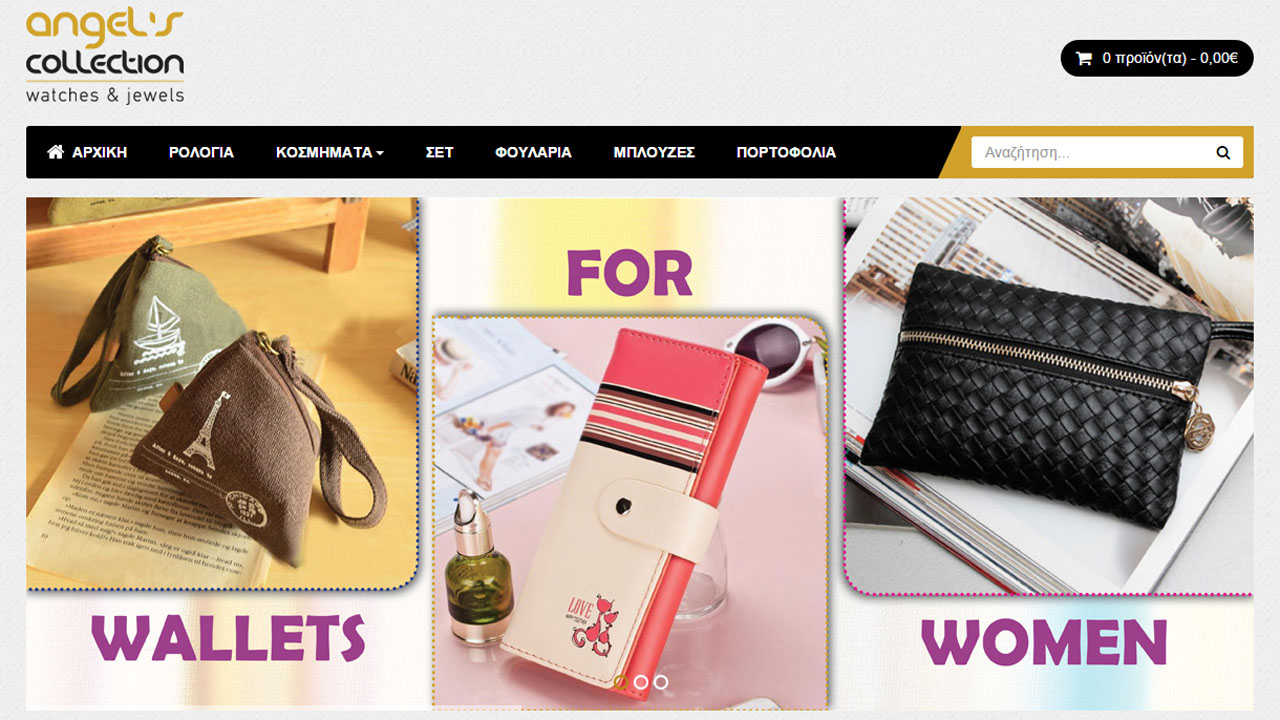Select the second slider dot indicator
Image resolution: width=1280 pixels, height=720 pixels.
(641, 682)
